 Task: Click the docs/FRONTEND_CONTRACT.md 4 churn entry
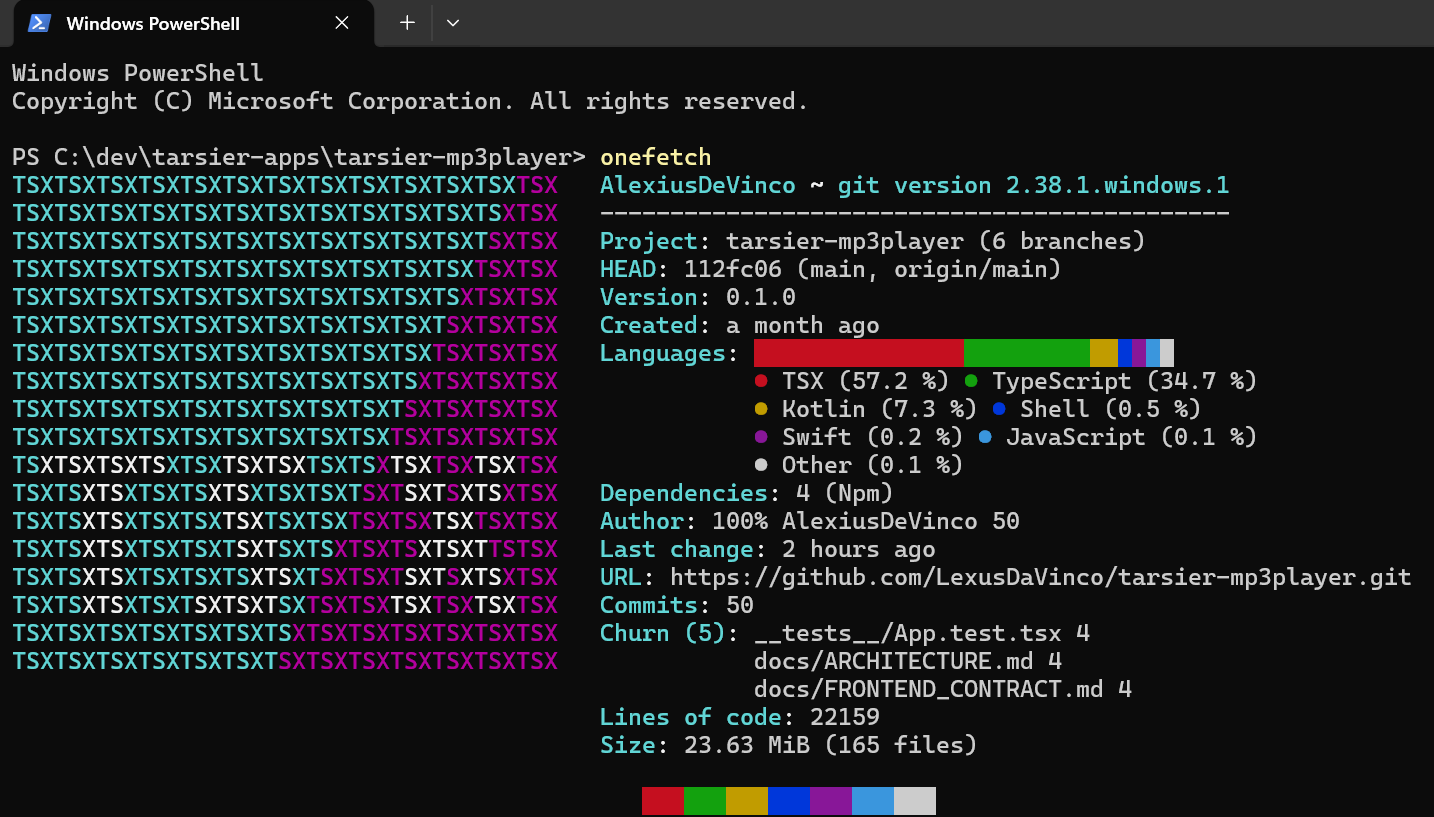[x=943, y=689]
